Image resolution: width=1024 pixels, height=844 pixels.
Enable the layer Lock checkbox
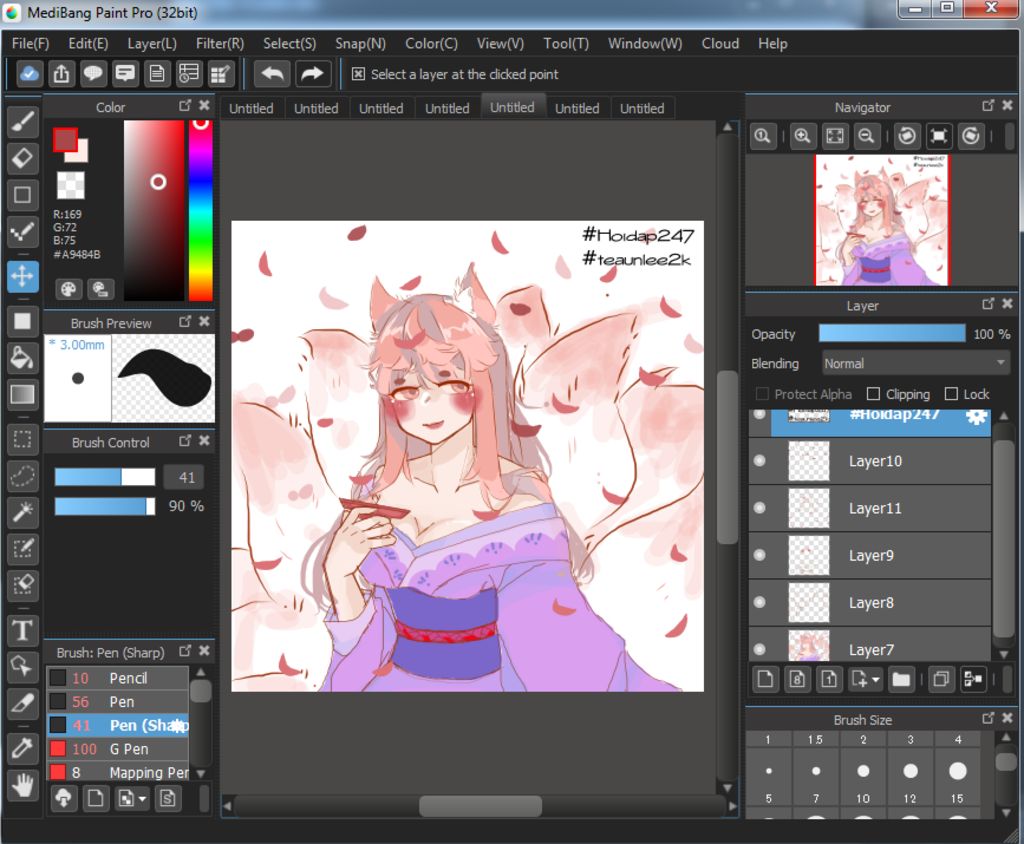coord(952,394)
